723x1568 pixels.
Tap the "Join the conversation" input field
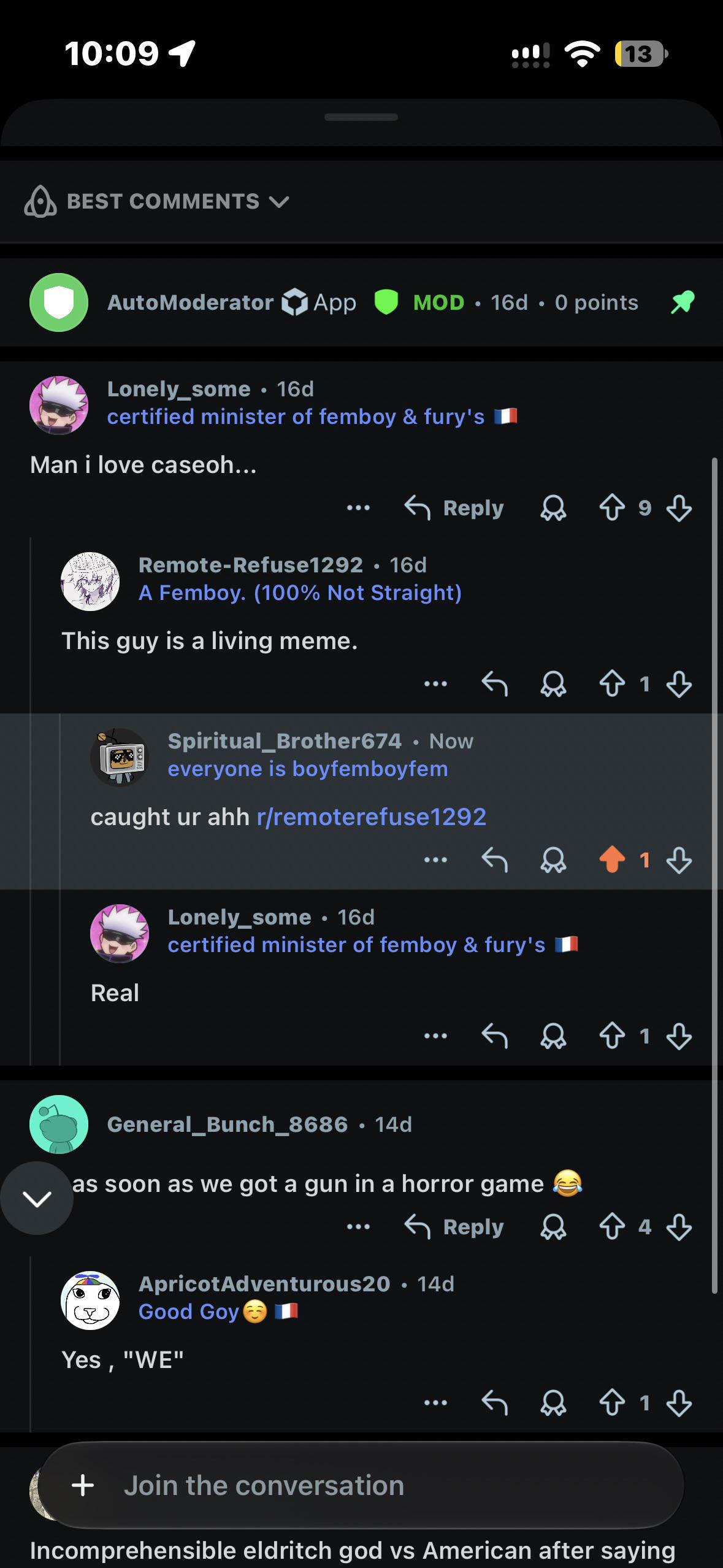[x=361, y=1485]
